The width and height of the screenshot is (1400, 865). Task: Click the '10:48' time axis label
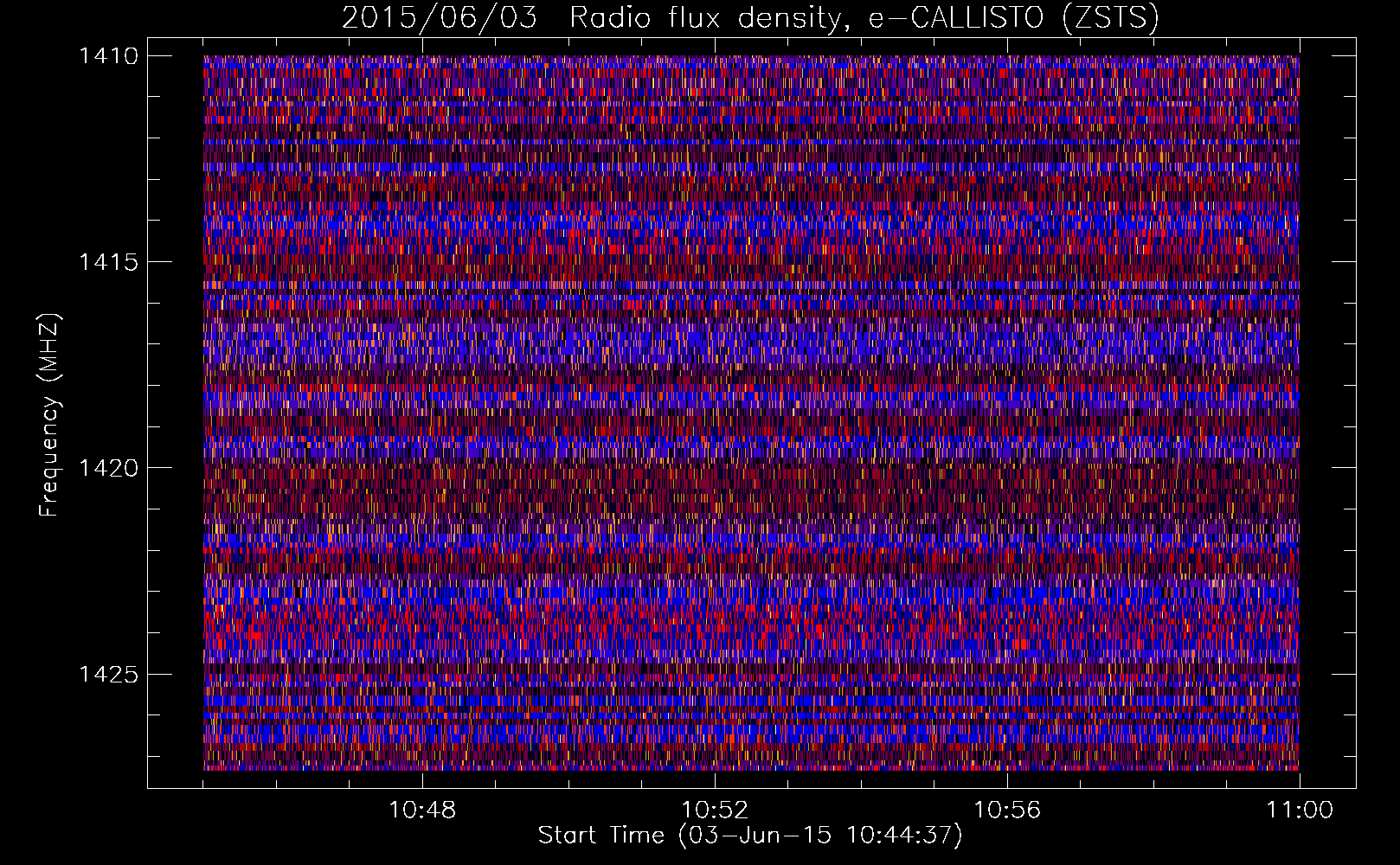(x=422, y=811)
